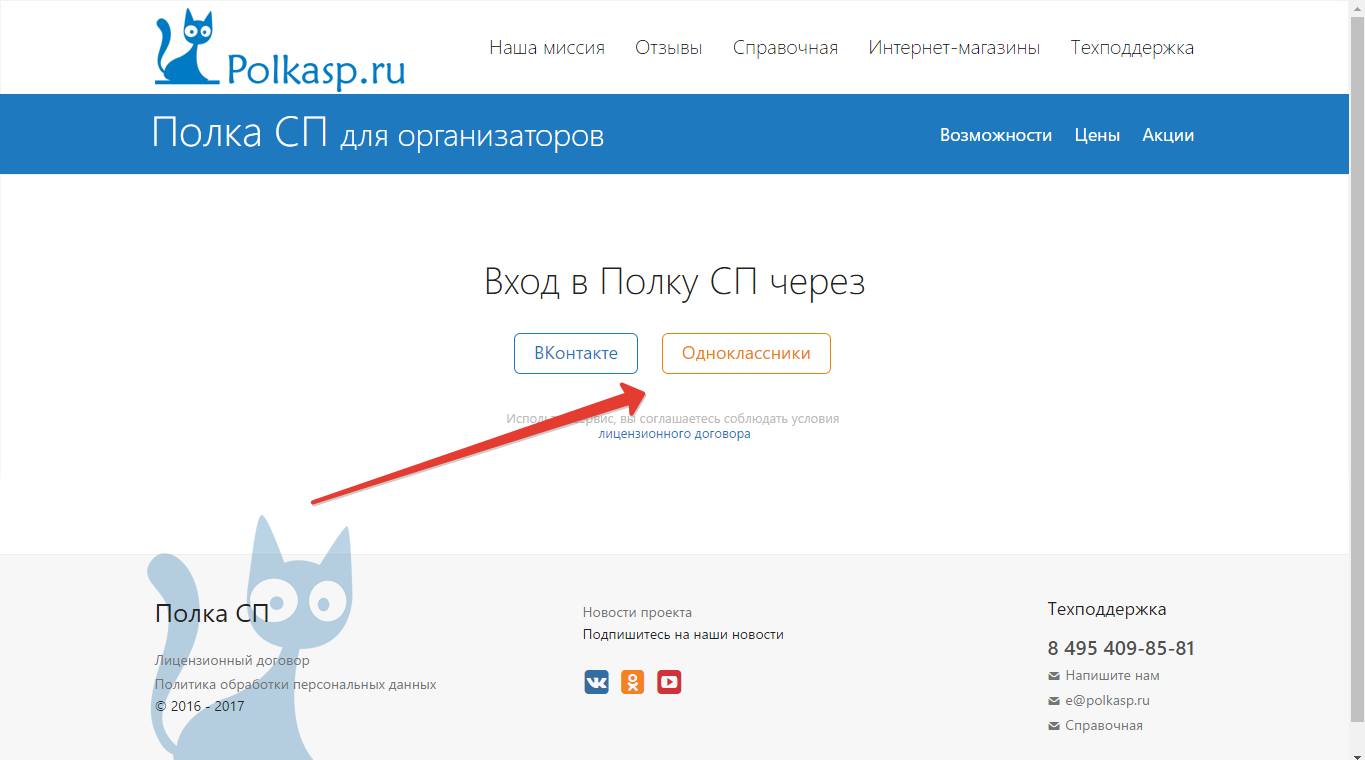The width and height of the screenshot is (1365, 760).
Task: Click the 'Напишите нам' link
Action: (1112, 675)
